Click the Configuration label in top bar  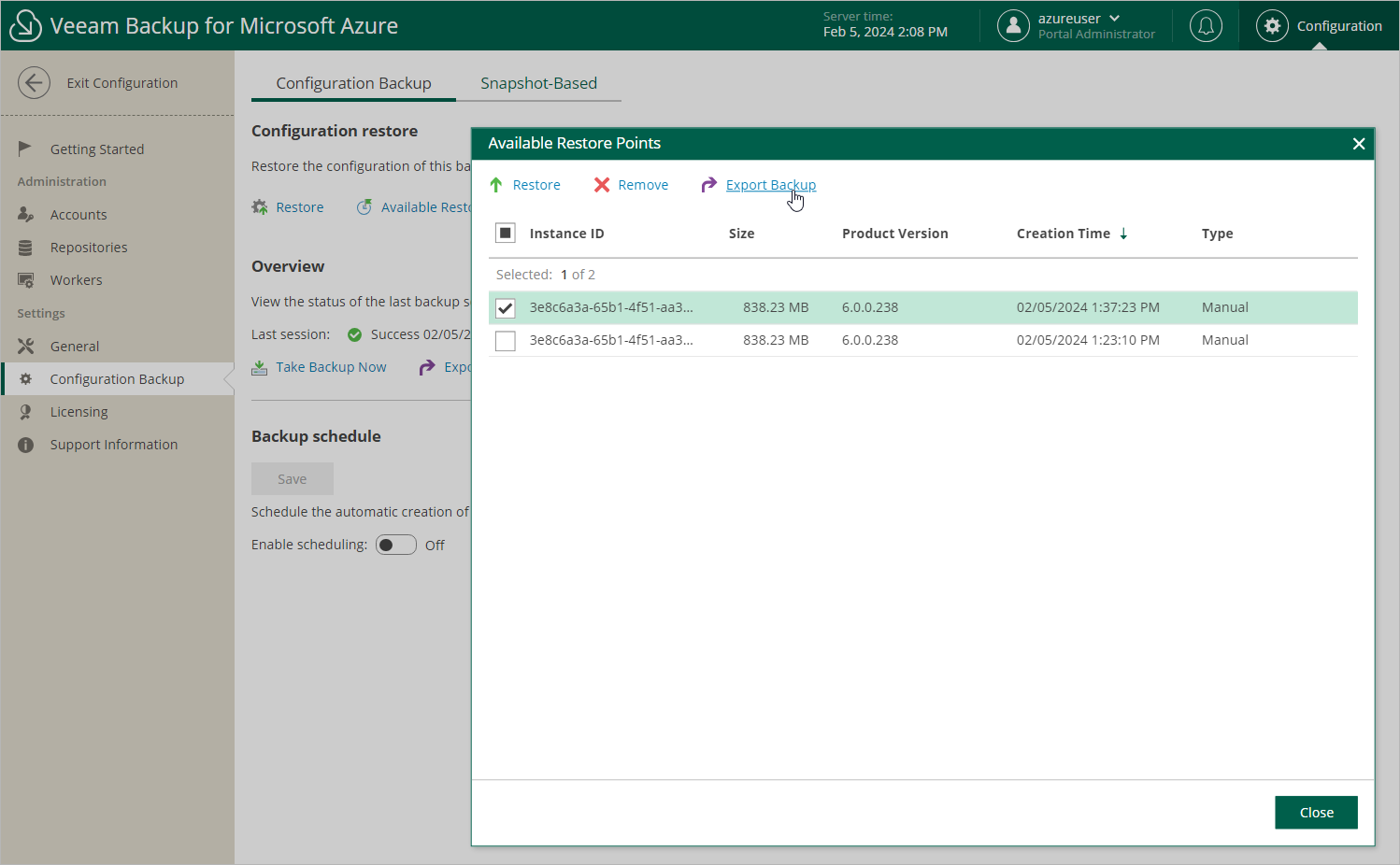[1339, 26]
